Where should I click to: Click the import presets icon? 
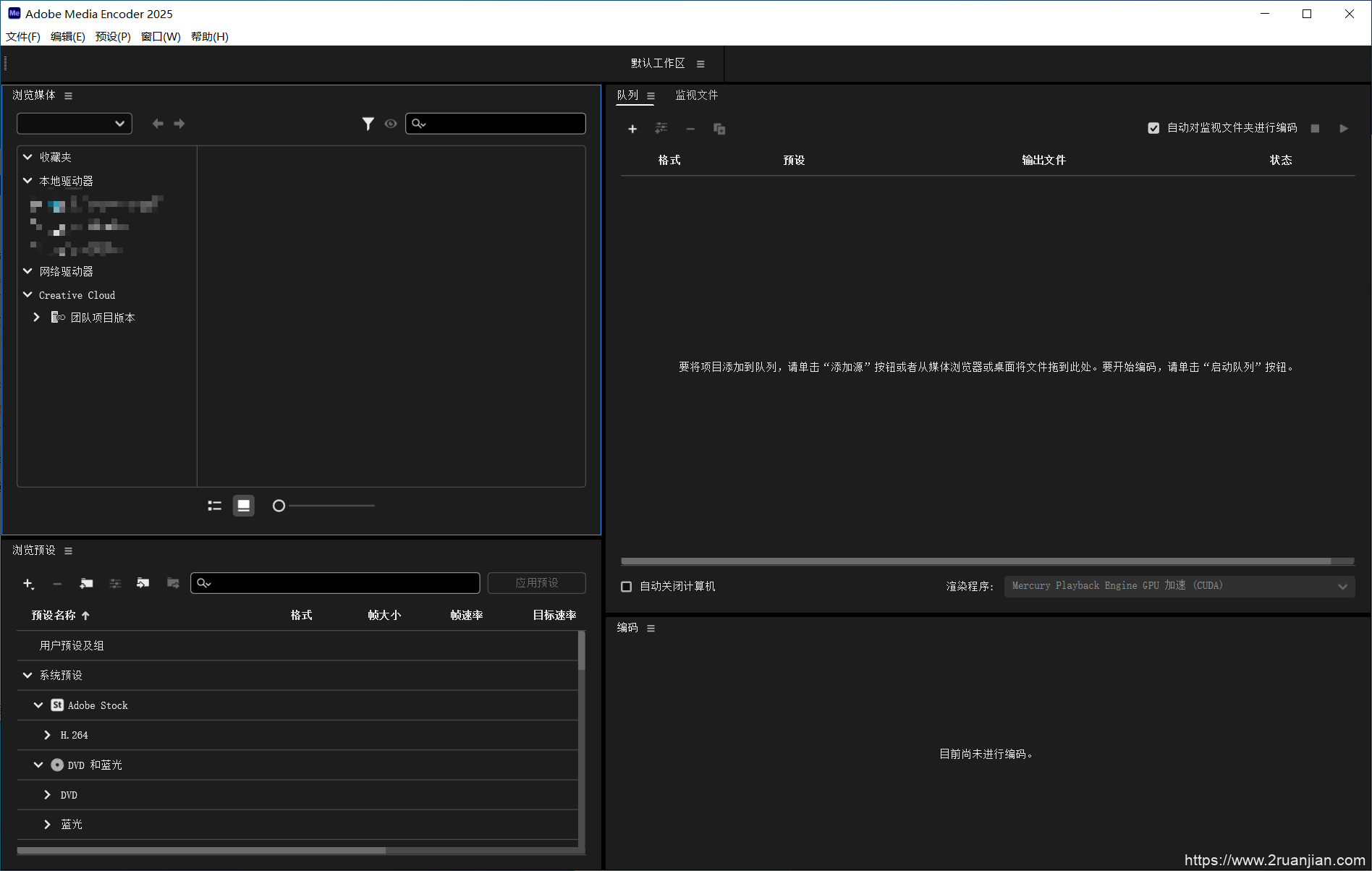pyautogui.click(x=143, y=583)
